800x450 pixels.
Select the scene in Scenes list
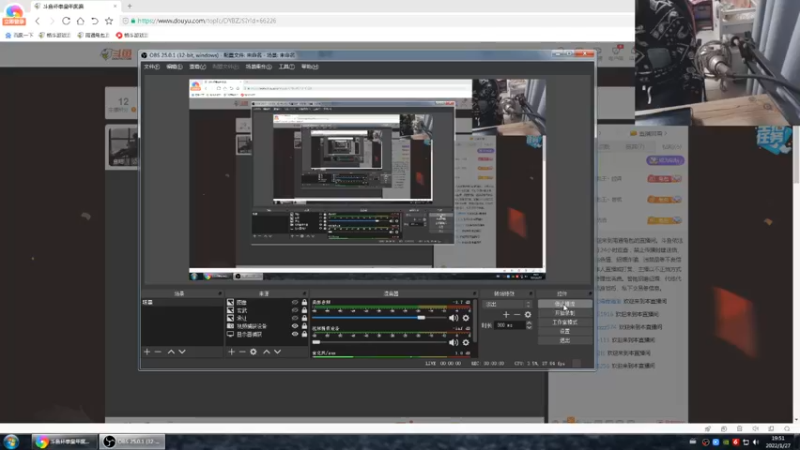(x=182, y=303)
